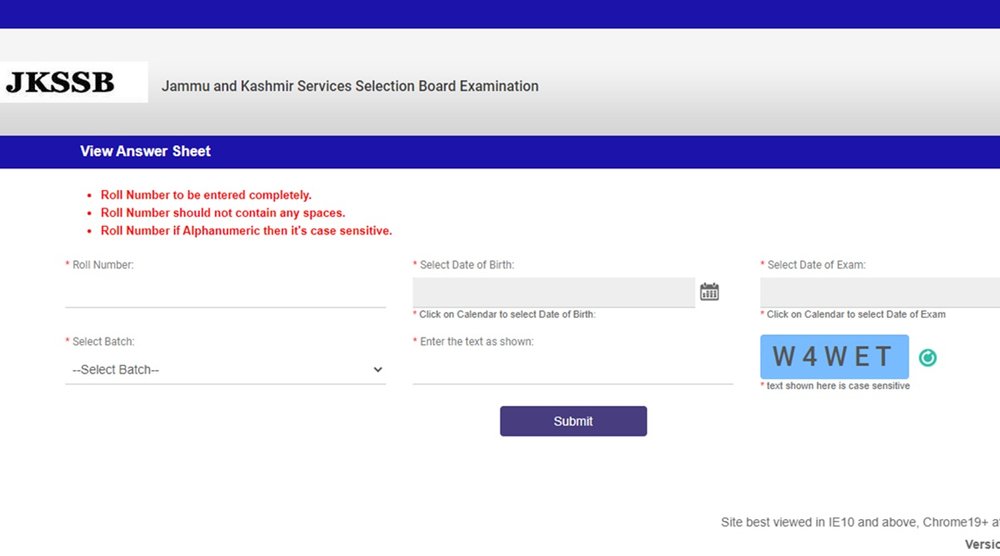Screen dimensions: 1000x556
Task: Click the 'text shown here is case sensitive' note
Action: pos(838,386)
